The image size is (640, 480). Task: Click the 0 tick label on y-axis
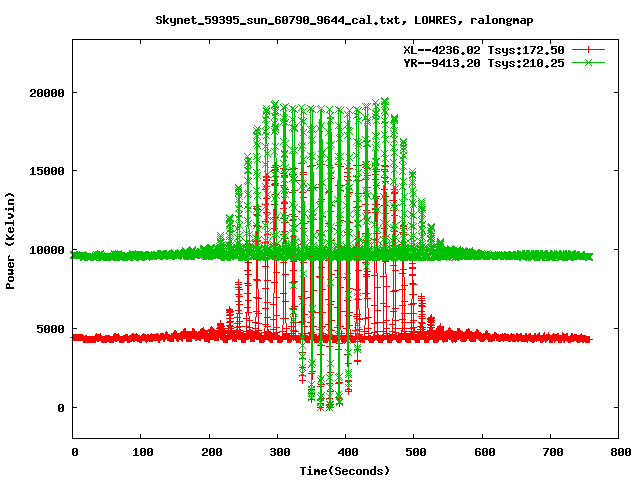[x=61, y=408]
